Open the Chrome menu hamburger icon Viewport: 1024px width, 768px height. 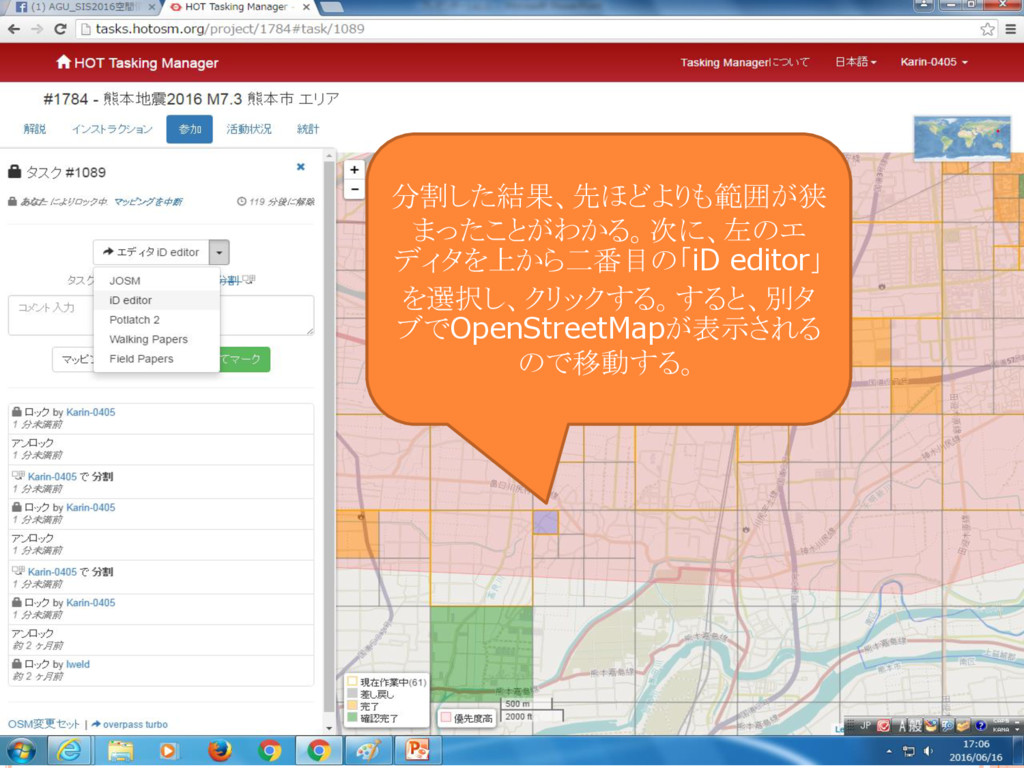click(1009, 29)
